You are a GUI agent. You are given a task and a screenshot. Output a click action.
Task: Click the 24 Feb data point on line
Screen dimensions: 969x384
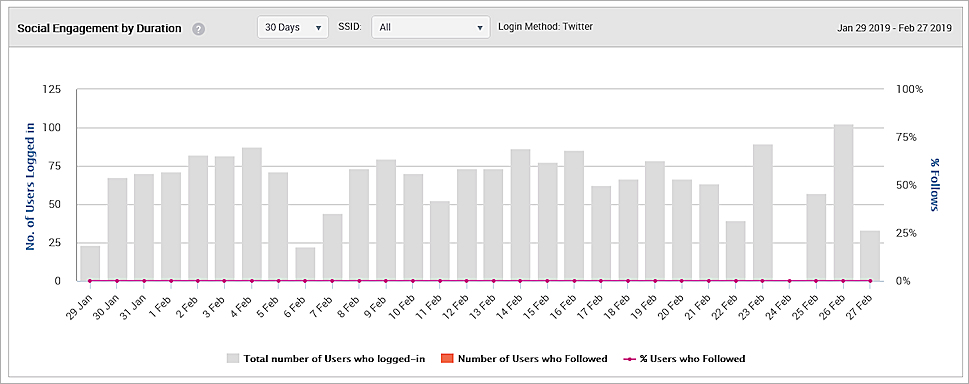(789, 281)
